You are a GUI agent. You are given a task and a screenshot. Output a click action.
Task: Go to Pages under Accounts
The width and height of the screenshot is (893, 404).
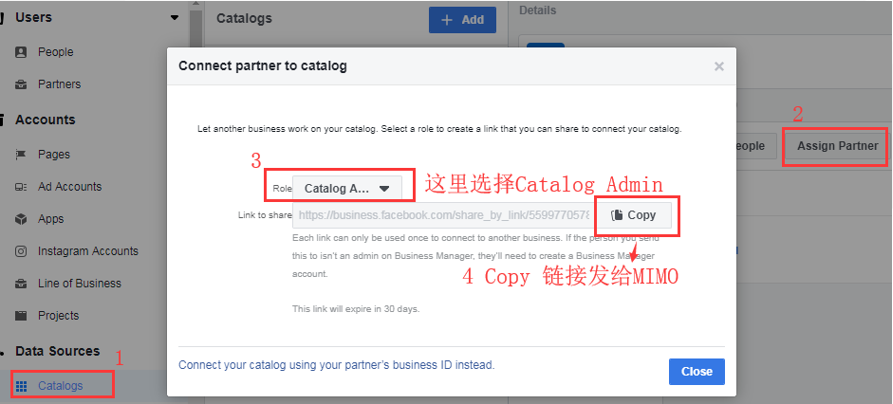pos(54,154)
